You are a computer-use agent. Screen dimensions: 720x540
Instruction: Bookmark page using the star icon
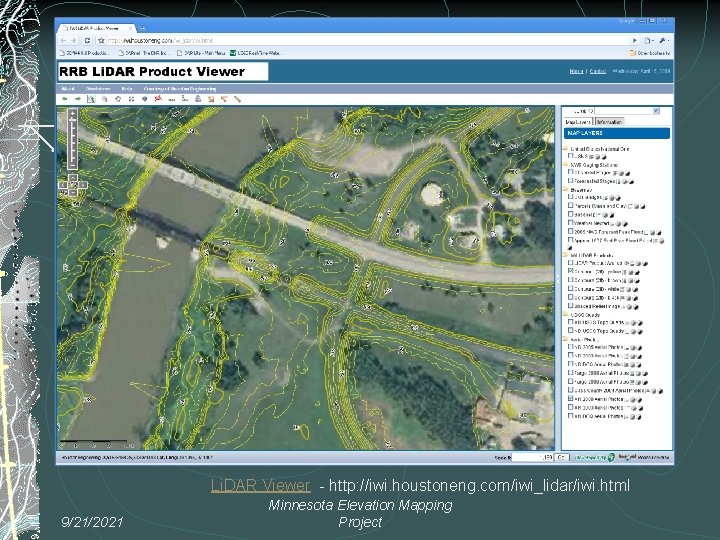[x=101, y=40]
